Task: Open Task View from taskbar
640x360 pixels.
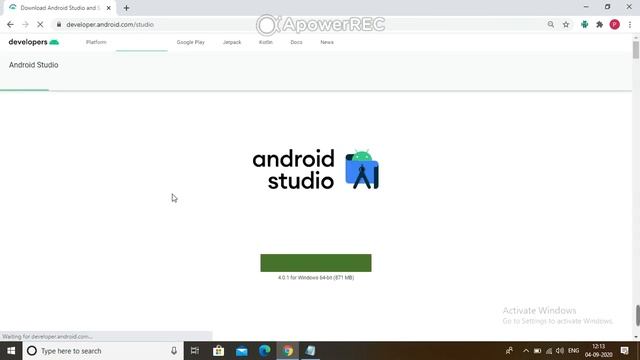Action: 195,351
